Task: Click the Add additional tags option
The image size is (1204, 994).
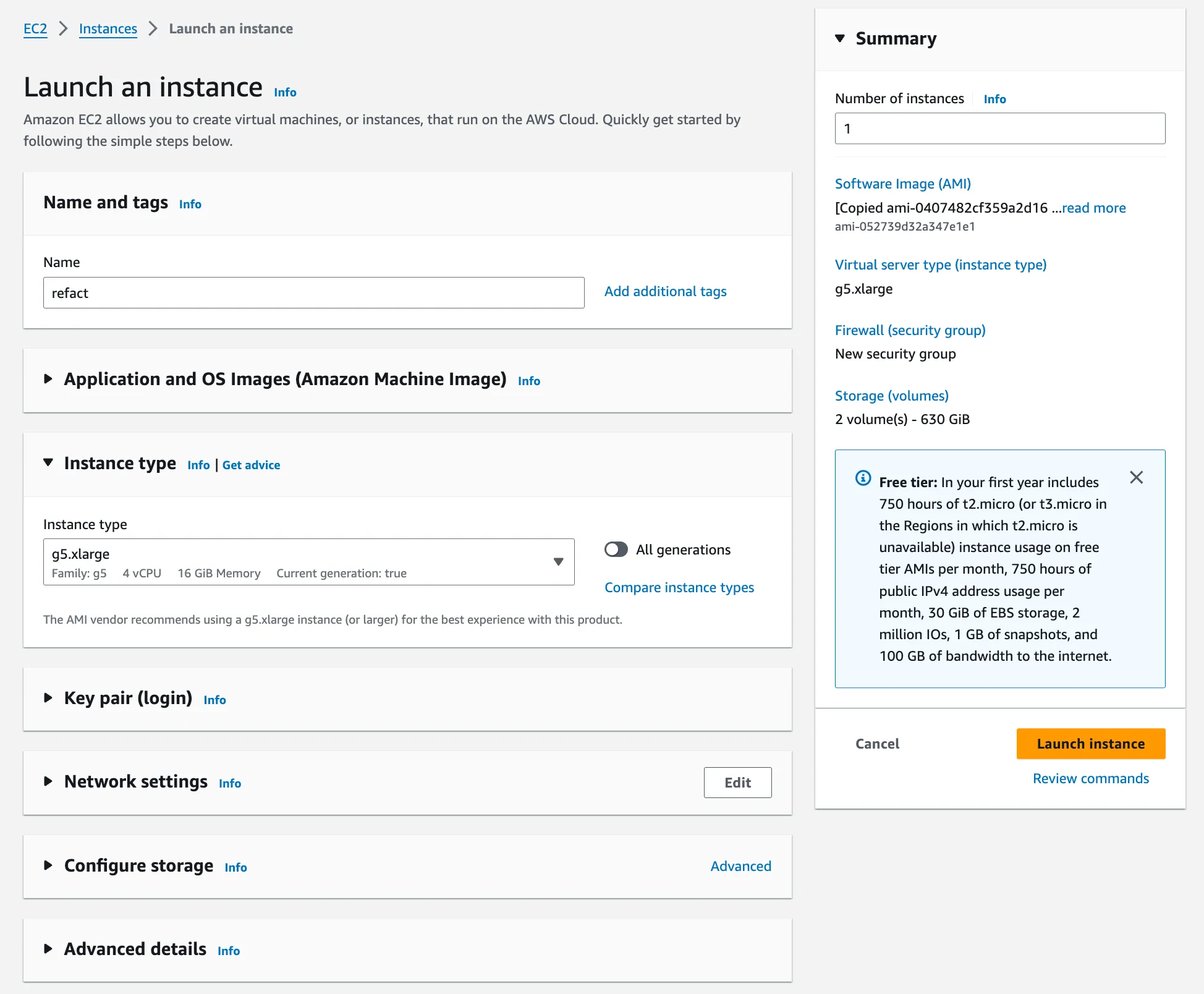Action: (666, 292)
